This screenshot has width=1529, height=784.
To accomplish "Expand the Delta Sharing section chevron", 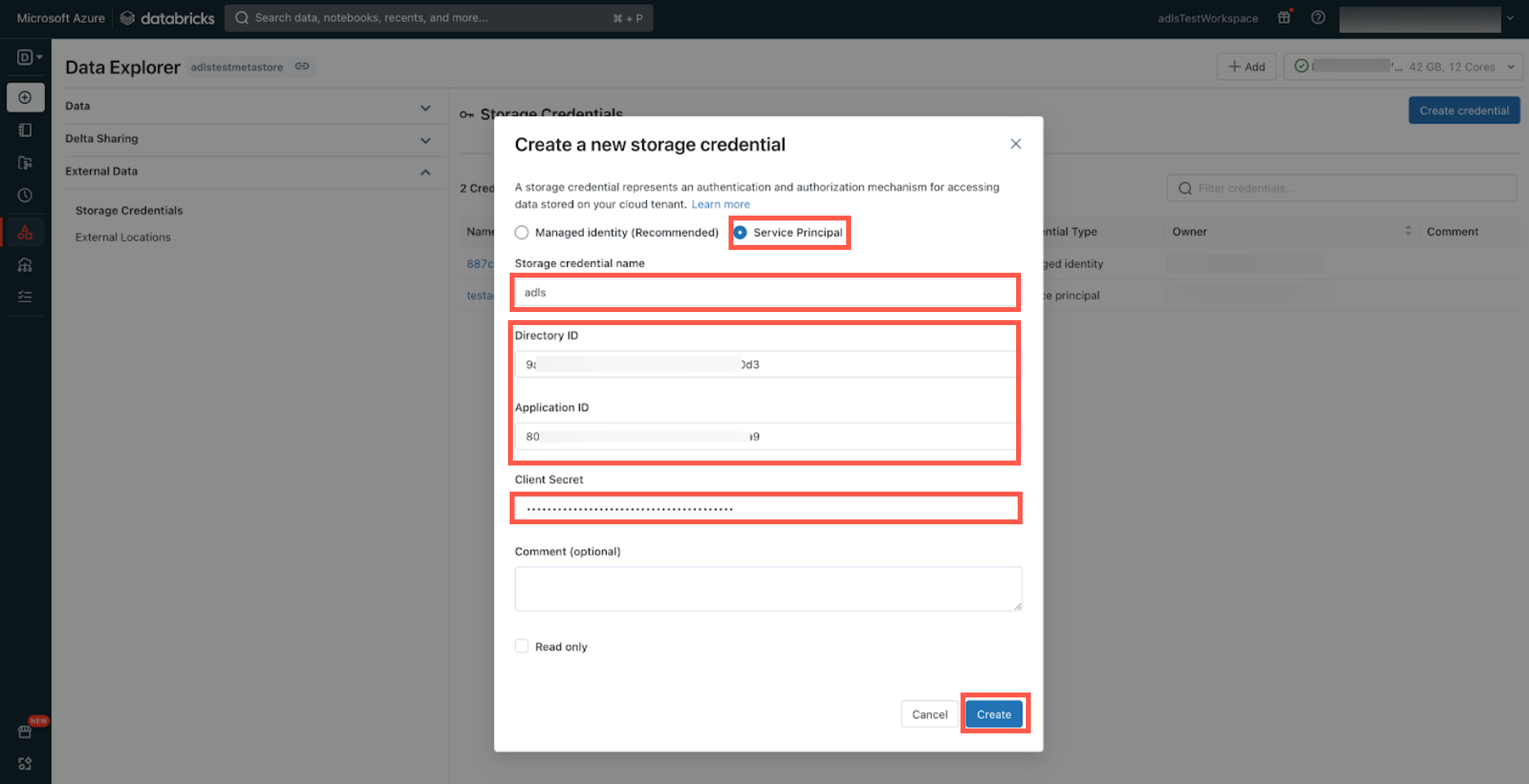I will (x=426, y=140).
